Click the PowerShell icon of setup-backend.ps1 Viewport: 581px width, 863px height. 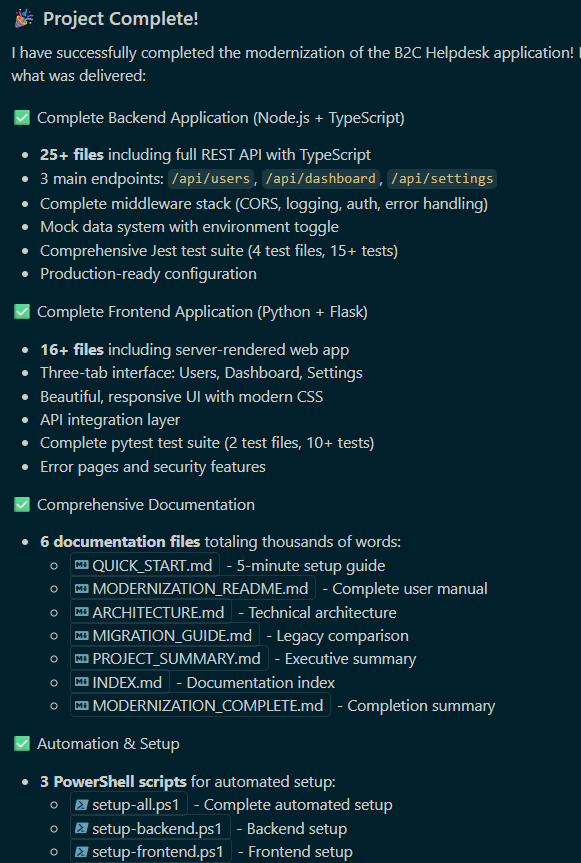[x=81, y=828]
